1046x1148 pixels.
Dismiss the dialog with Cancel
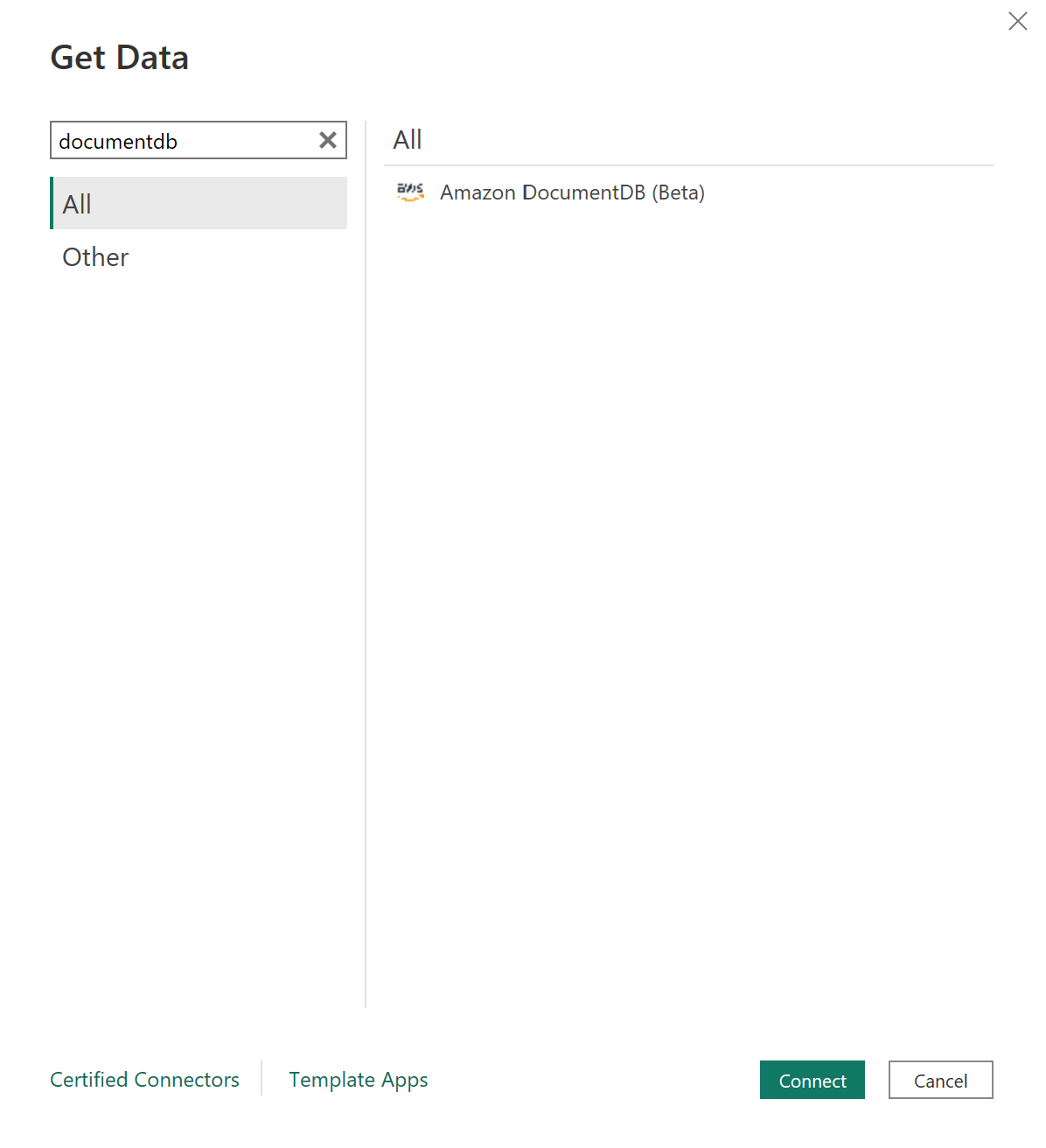pos(941,1080)
